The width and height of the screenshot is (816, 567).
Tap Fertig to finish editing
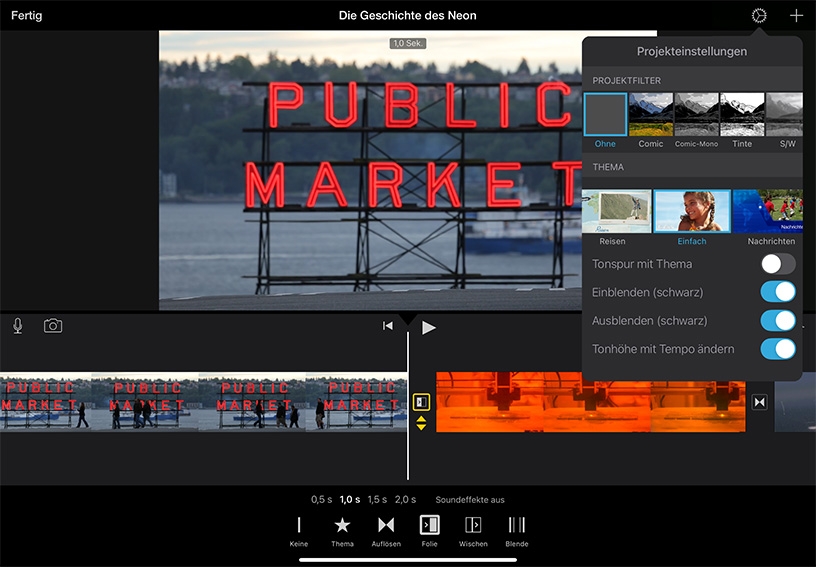[x=27, y=16]
